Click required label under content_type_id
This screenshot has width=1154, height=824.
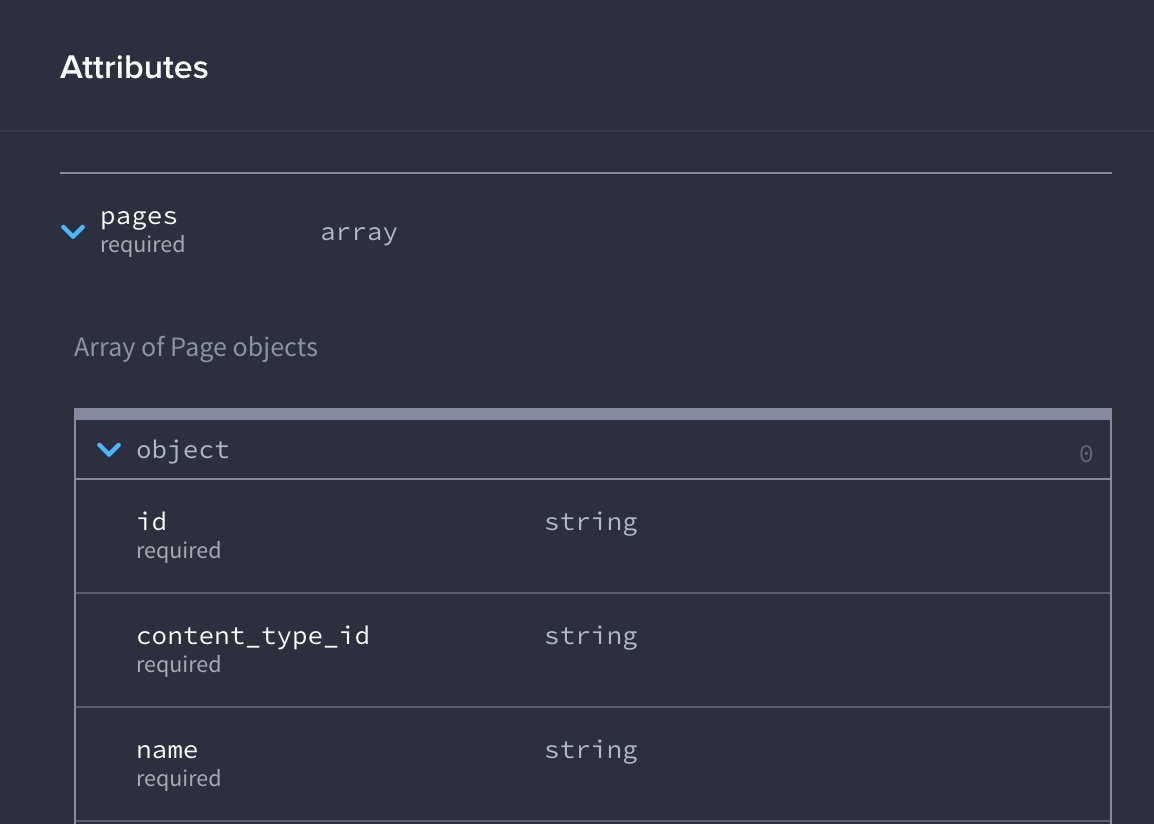[178, 665]
